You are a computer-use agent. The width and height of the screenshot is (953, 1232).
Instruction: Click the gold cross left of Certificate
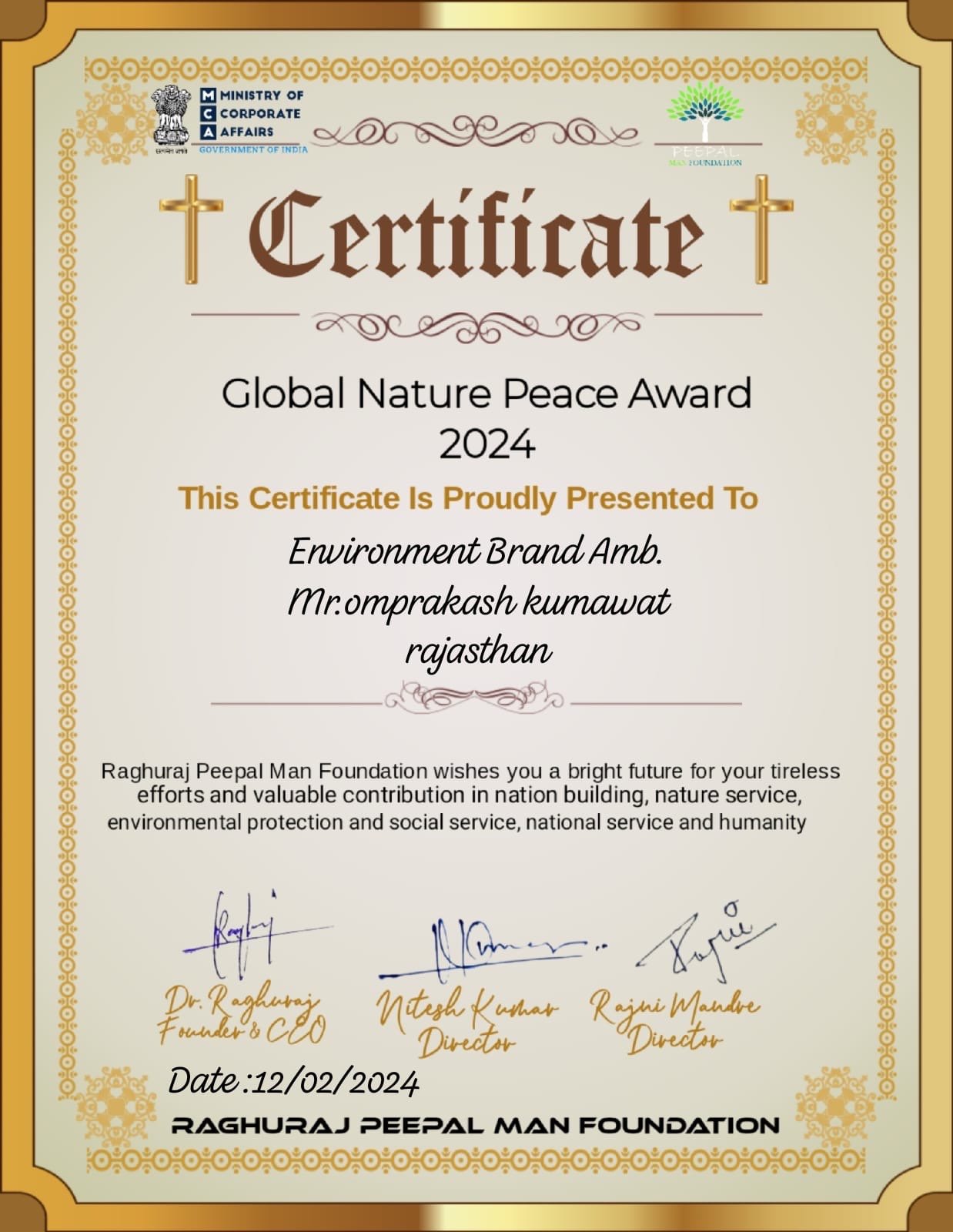point(191,229)
